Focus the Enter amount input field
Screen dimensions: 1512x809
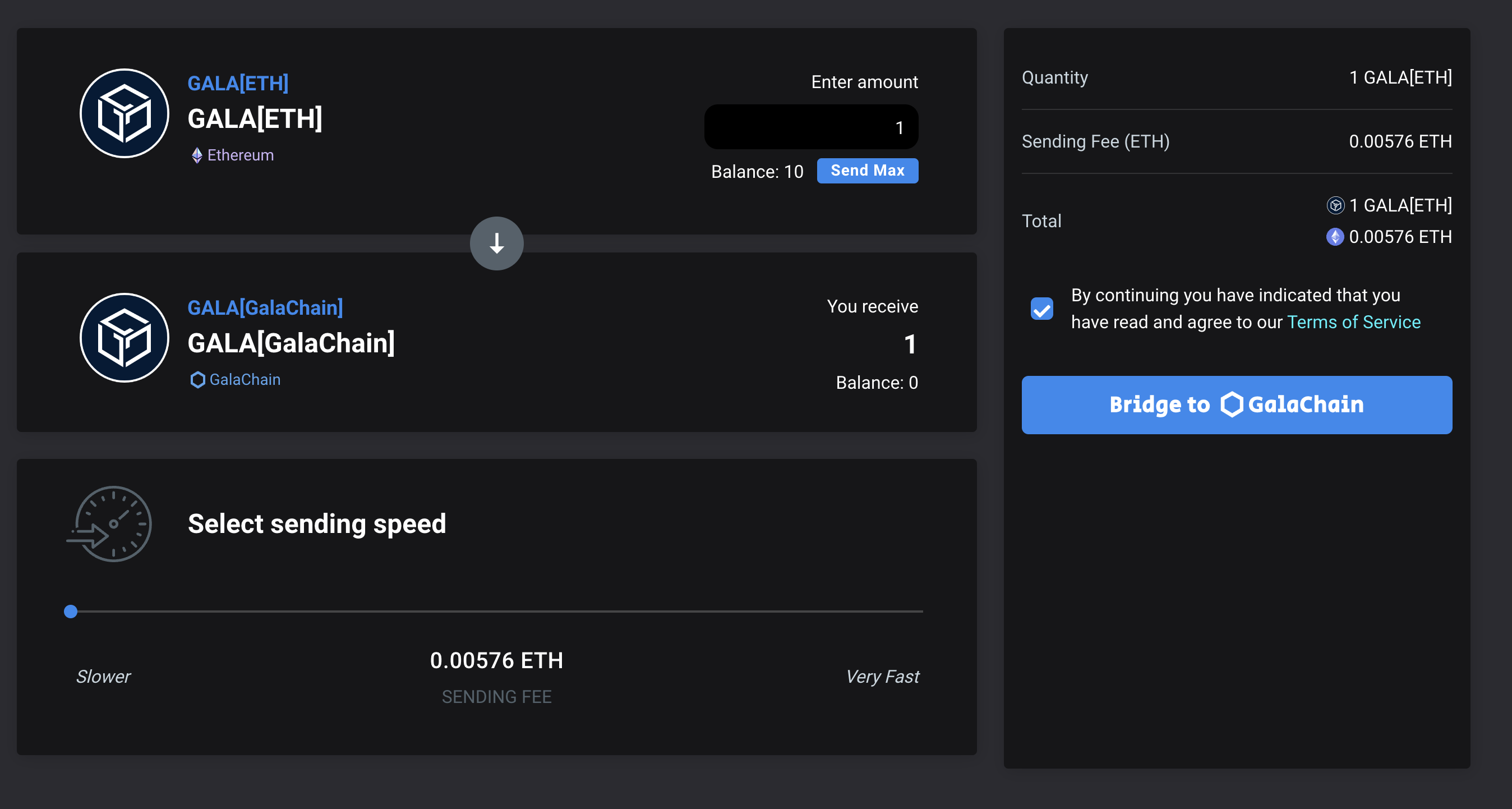point(811,127)
